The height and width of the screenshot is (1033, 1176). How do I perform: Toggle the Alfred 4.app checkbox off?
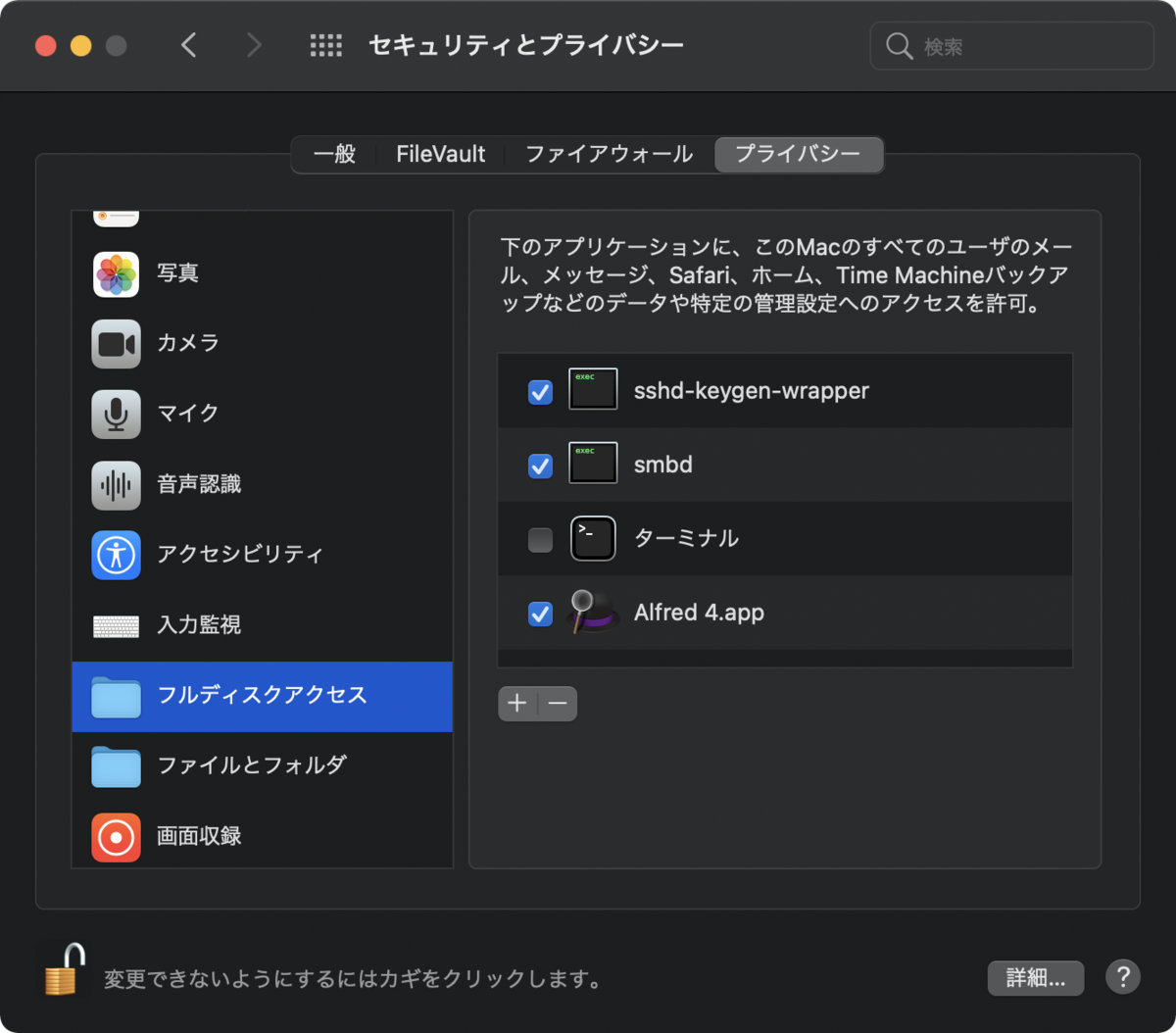540,614
